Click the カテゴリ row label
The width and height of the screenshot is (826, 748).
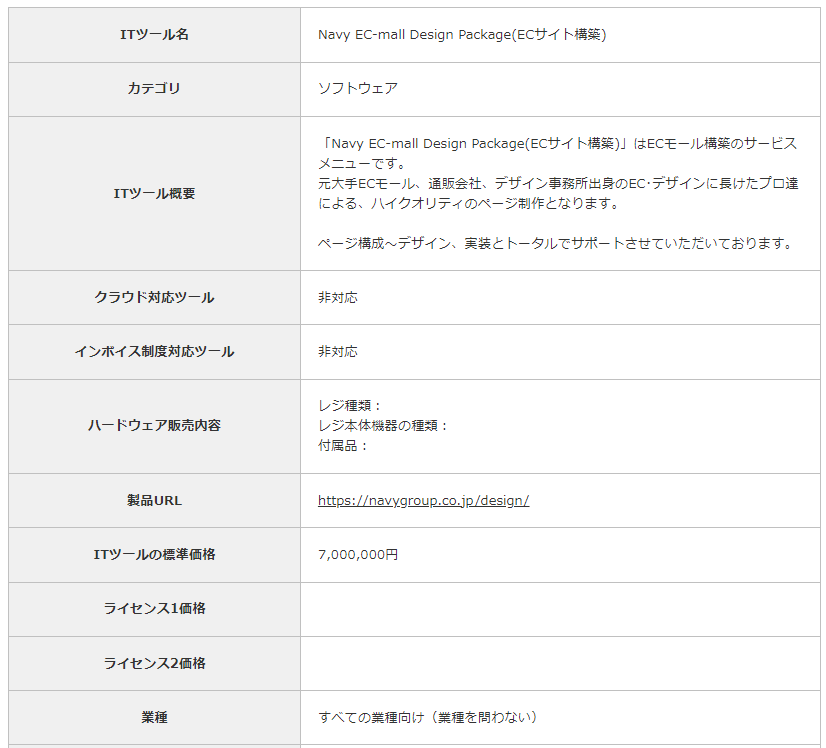click(154, 88)
